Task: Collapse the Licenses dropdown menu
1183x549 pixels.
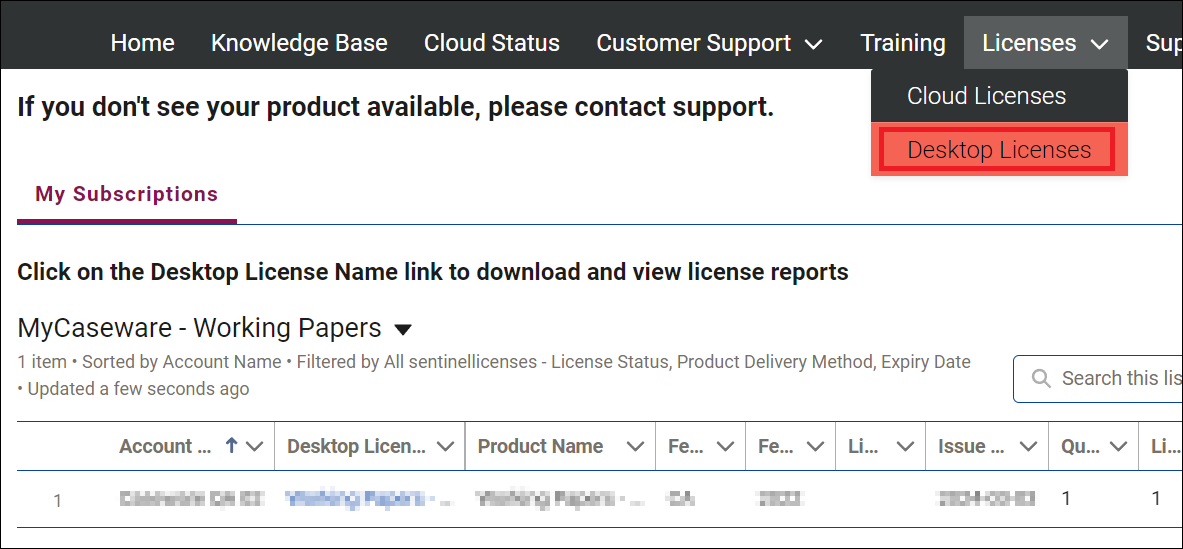Action: [1045, 43]
